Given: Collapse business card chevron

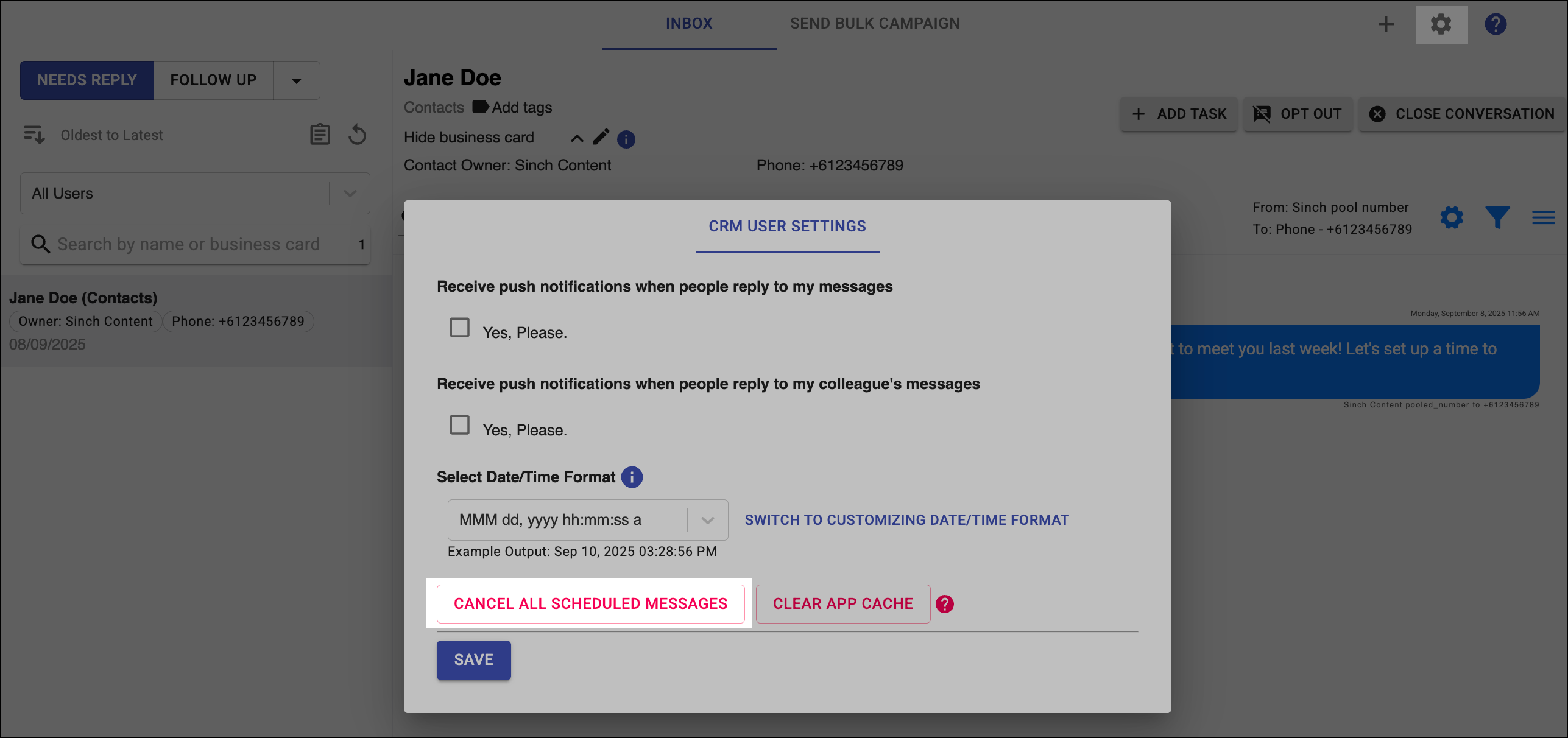Looking at the screenshot, I should click(x=576, y=138).
